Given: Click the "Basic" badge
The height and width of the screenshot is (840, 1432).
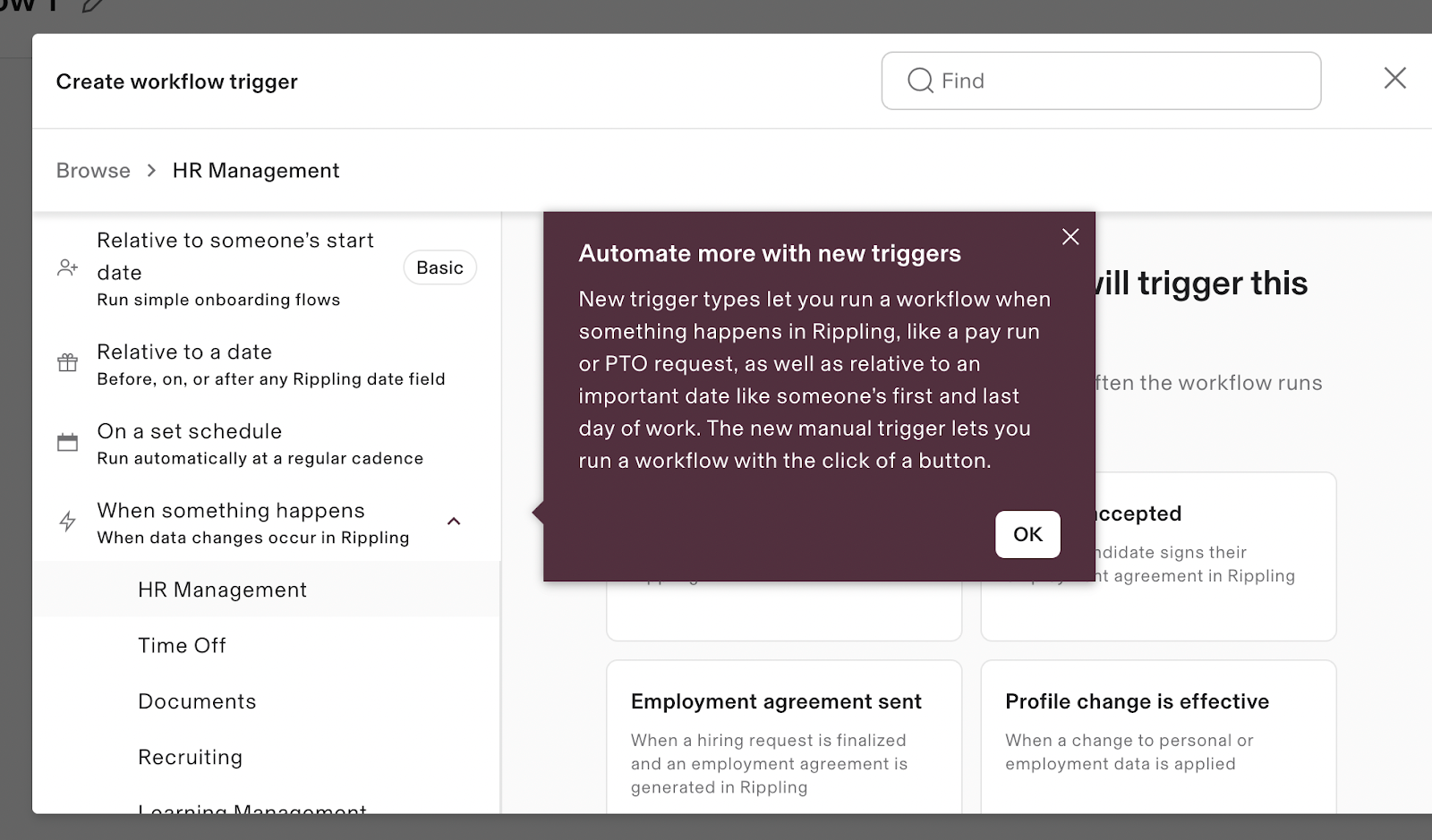Looking at the screenshot, I should tap(439, 267).
